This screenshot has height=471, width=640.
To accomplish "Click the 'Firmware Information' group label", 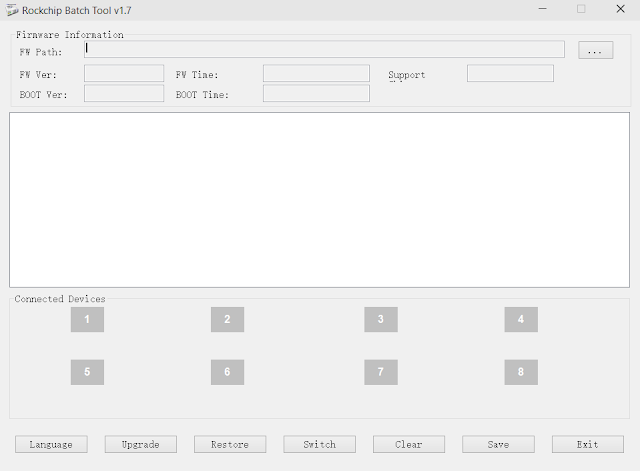I will 70,35.
